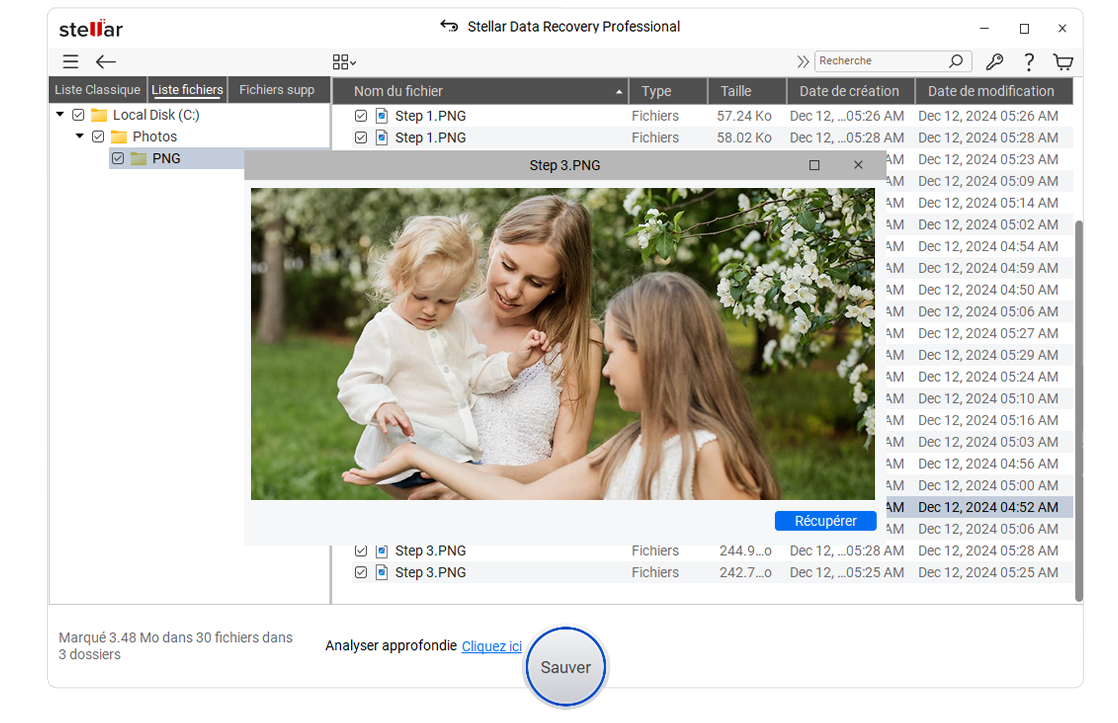Screen dimensions: 1118x723
Task: Click the search magnifier icon
Action: [x=957, y=62]
